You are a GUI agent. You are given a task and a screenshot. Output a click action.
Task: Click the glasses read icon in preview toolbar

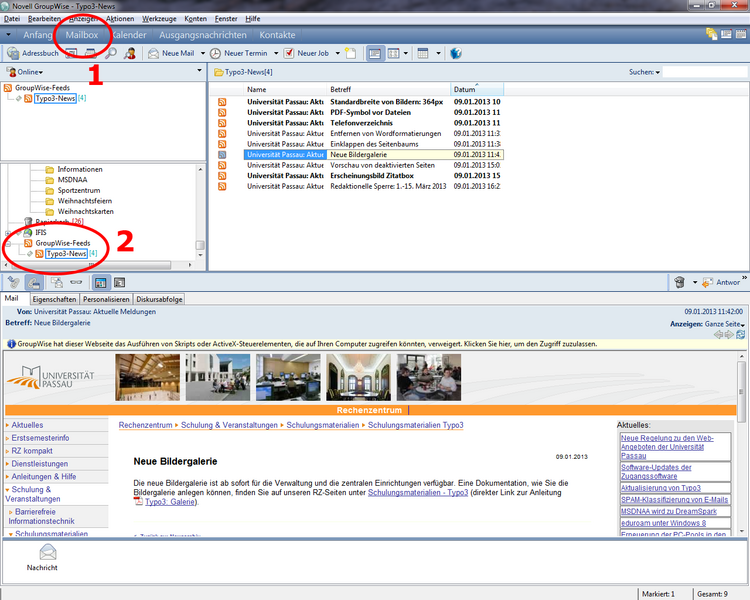pos(76,282)
